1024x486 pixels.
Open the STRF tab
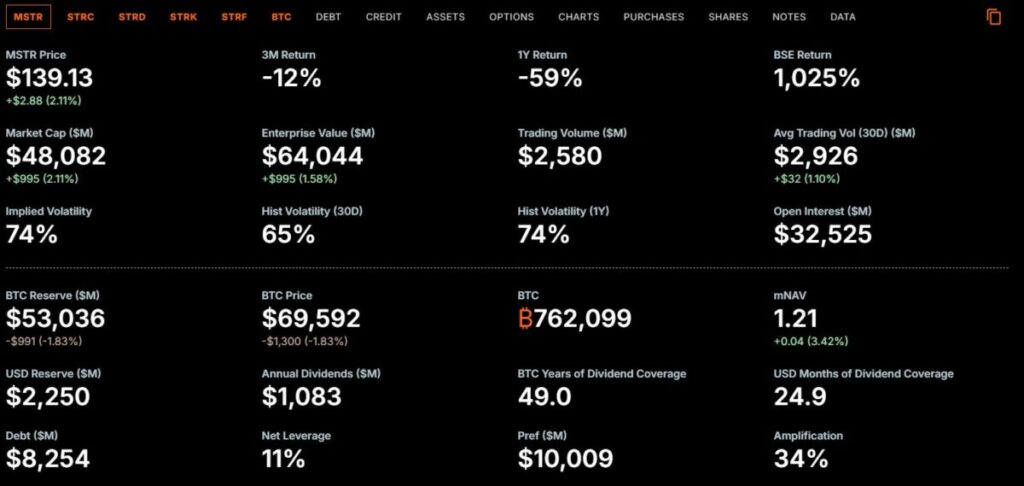pyautogui.click(x=234, y=17)
